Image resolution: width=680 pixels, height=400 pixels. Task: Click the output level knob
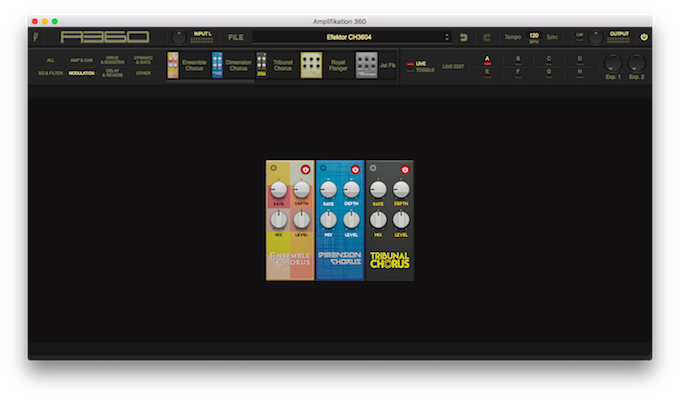point(595,37)
